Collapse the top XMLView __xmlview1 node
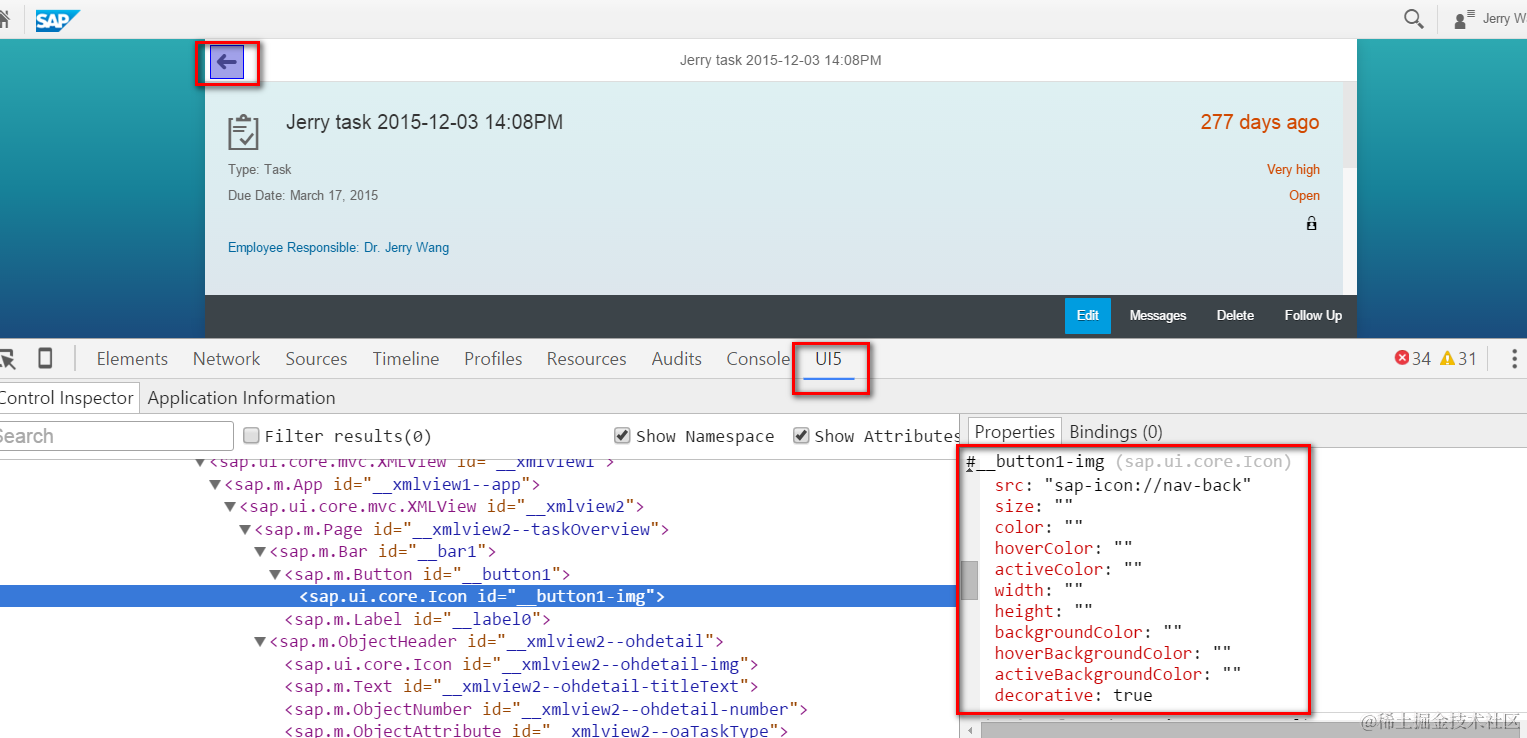Screen dimensions: 1527x738 point(200,462)
